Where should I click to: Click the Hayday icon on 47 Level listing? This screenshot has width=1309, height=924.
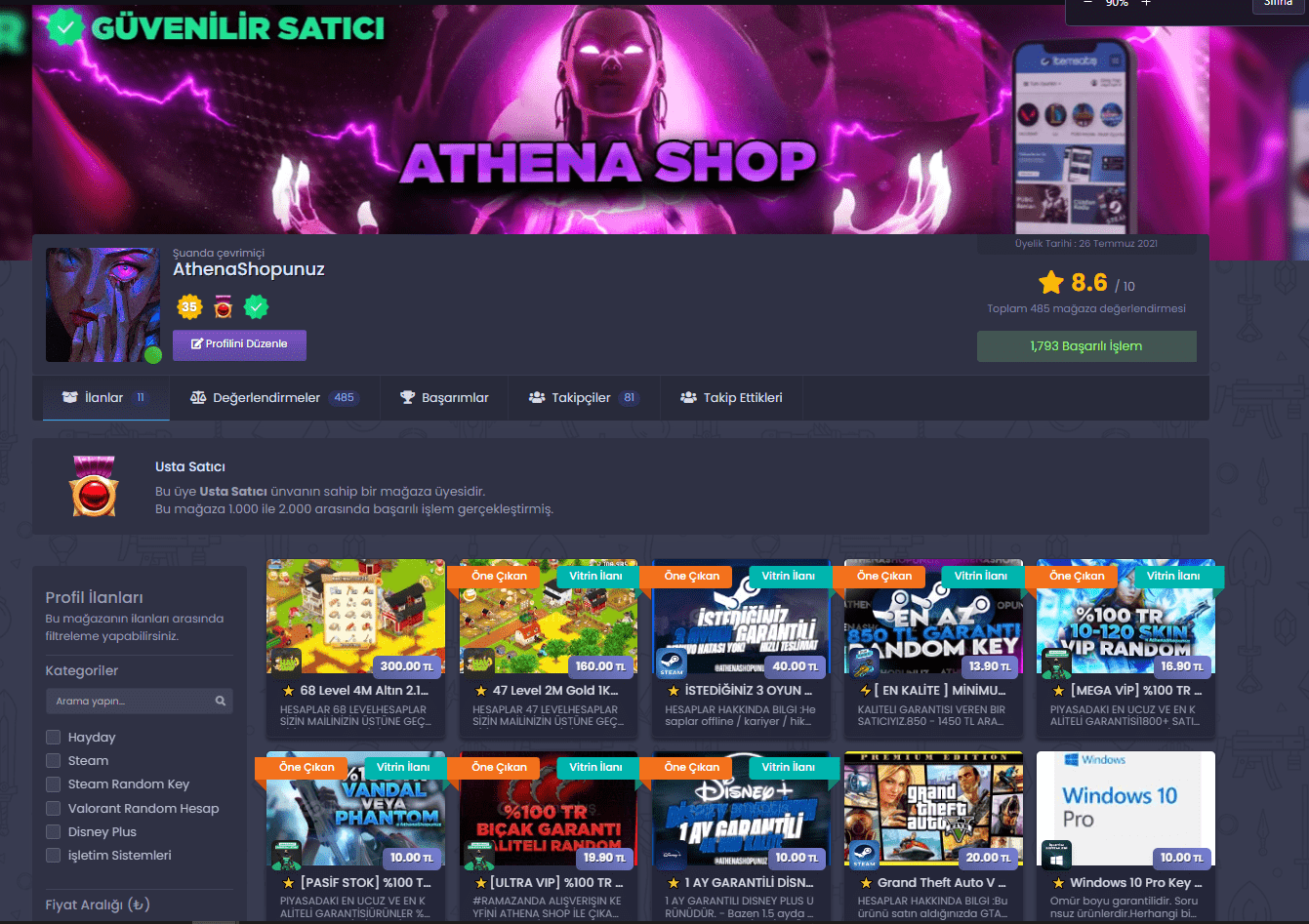pos(478,661)
